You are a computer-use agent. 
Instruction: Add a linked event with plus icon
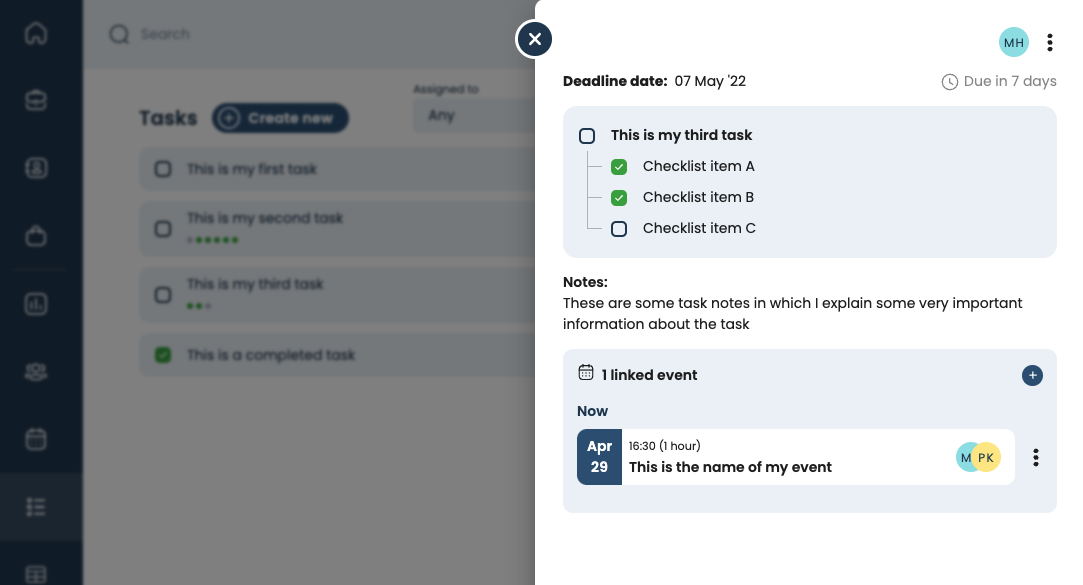[x=1032, y=375]
